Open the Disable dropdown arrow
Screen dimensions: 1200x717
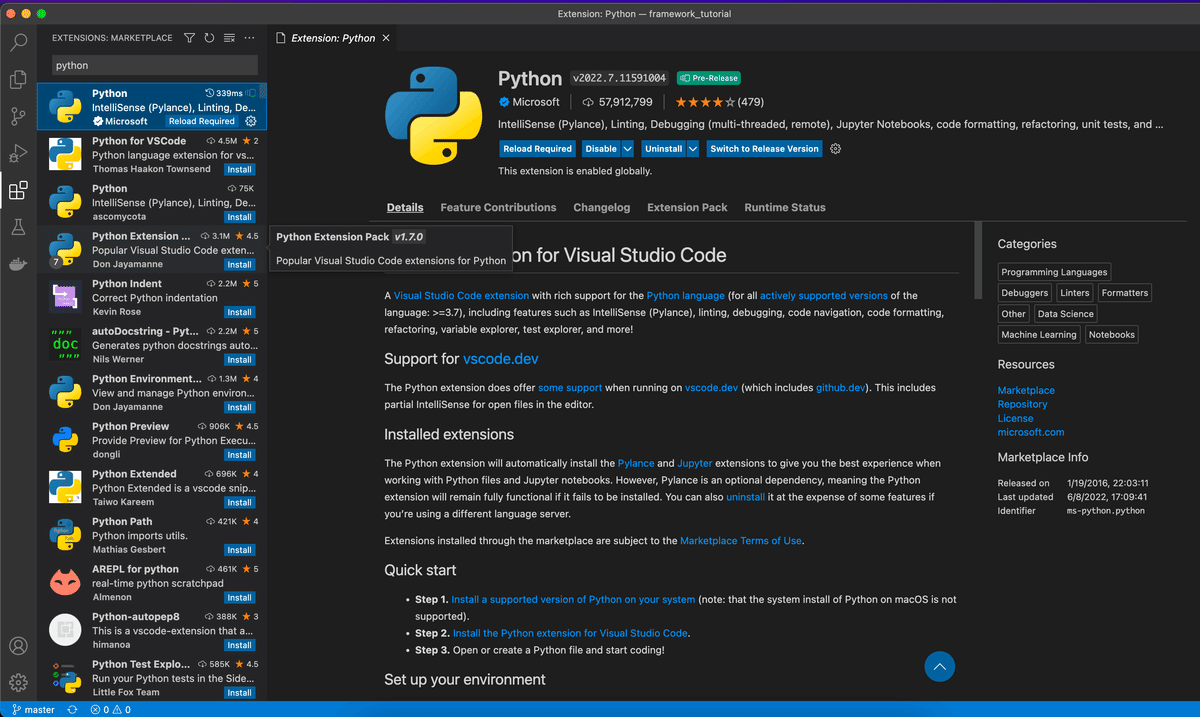tap(628, 149)
